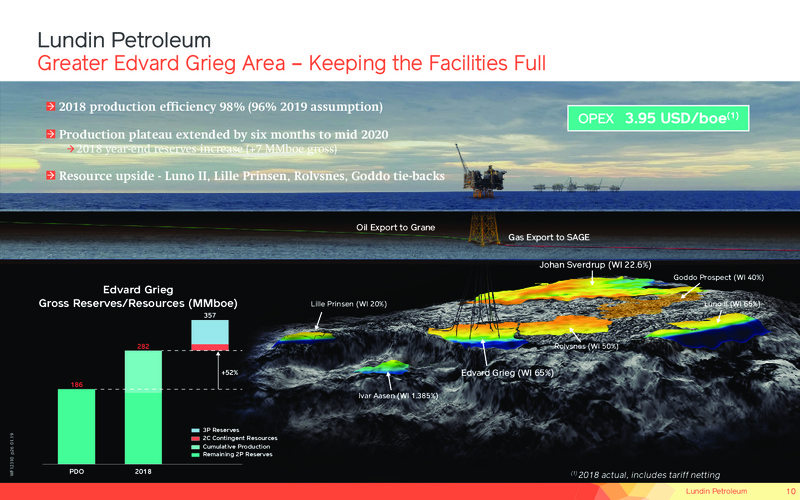Click the Cumulative Production legend swatch

click(x=195, y=446)
